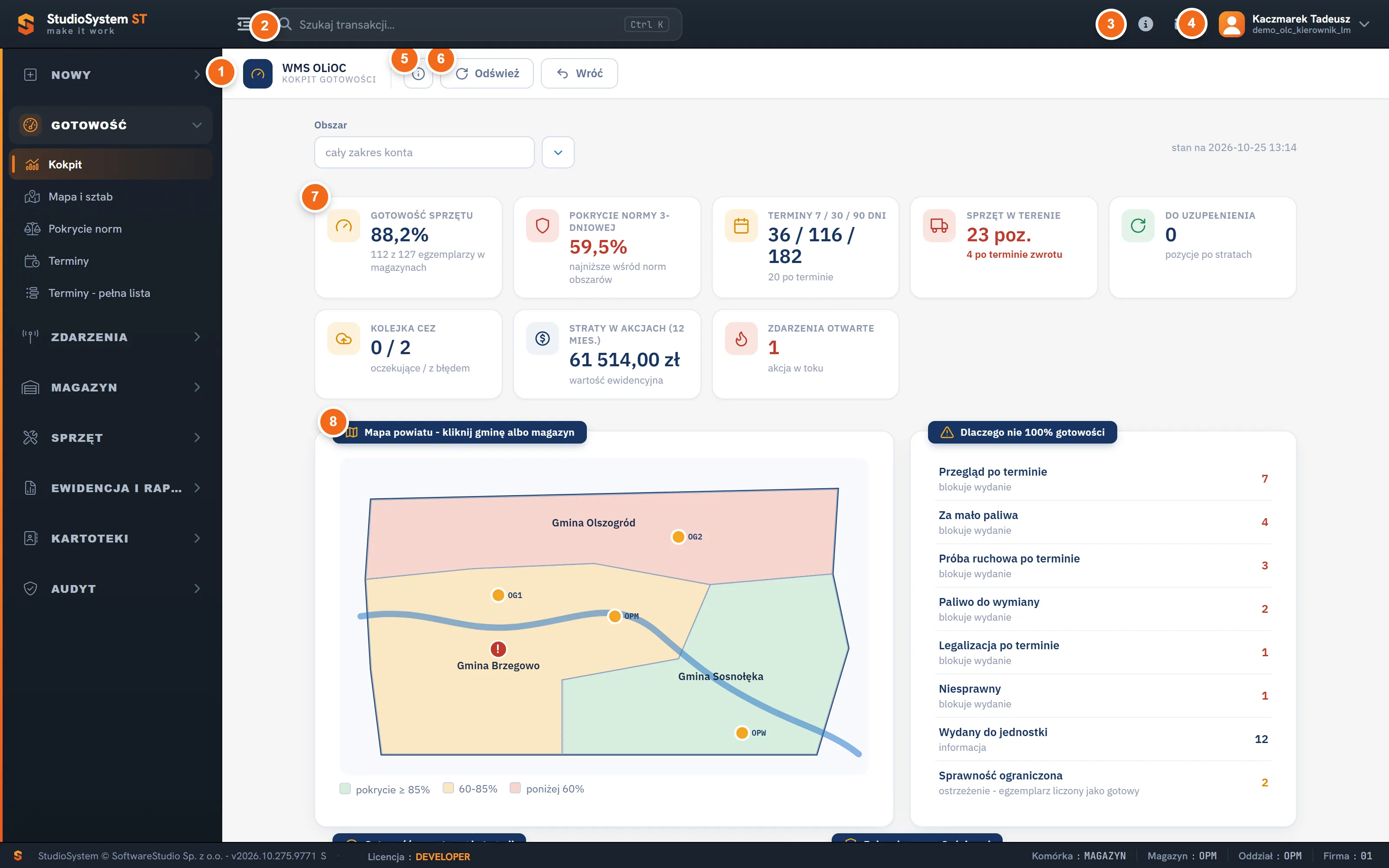Viewport: 1389px width, 868px height.
Task: Click the Odśwież button
Action: (x=487, y=73)
